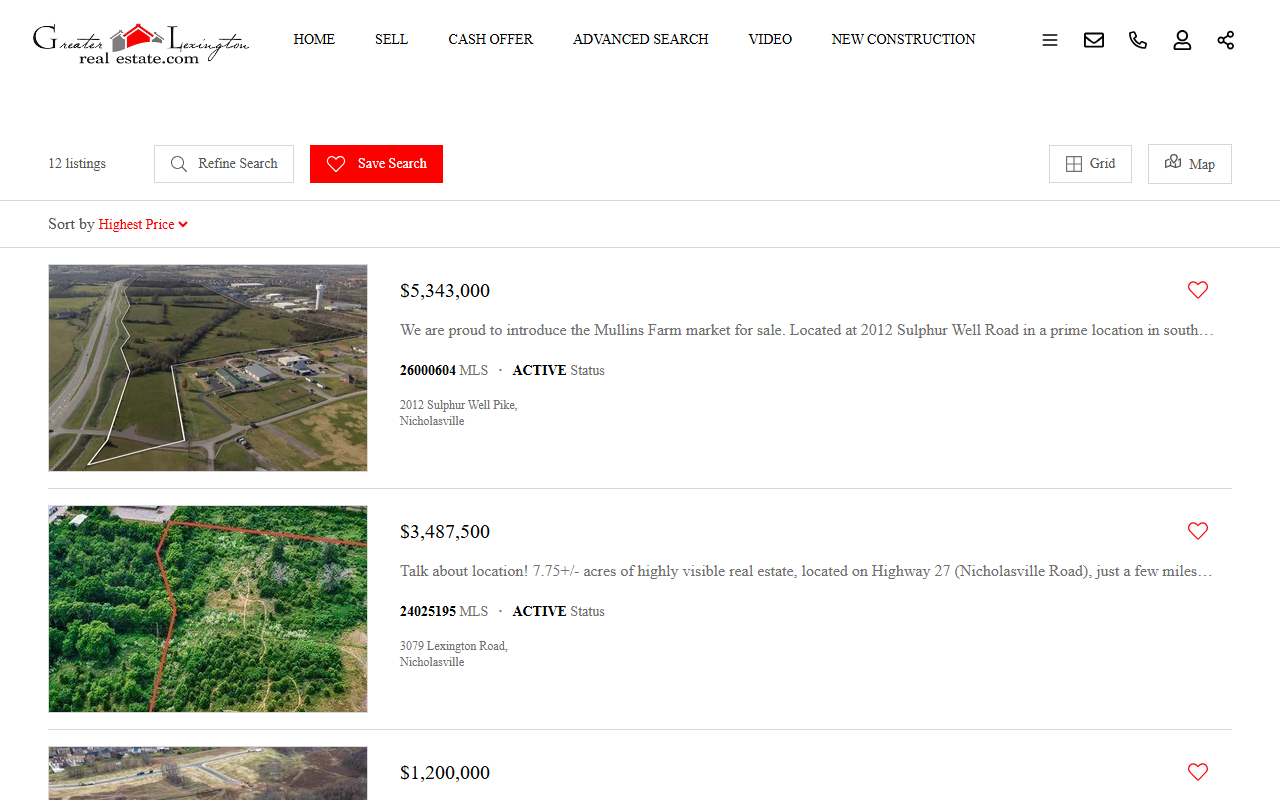Switch to Grid view
The height and width of the screenshot is (800, 1280).
pyautogui.click(x=1090, y=164)
